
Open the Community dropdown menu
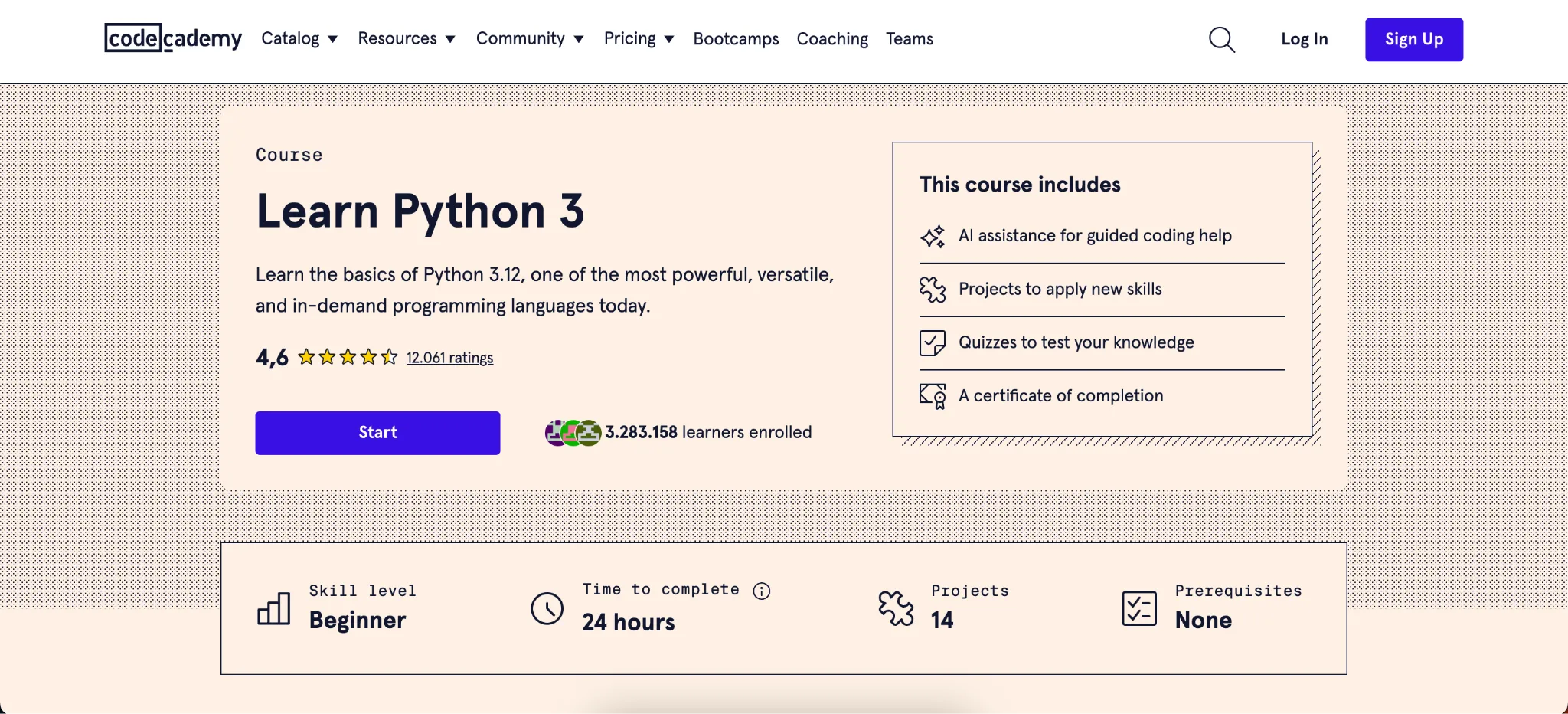click(x=530, y=38)
